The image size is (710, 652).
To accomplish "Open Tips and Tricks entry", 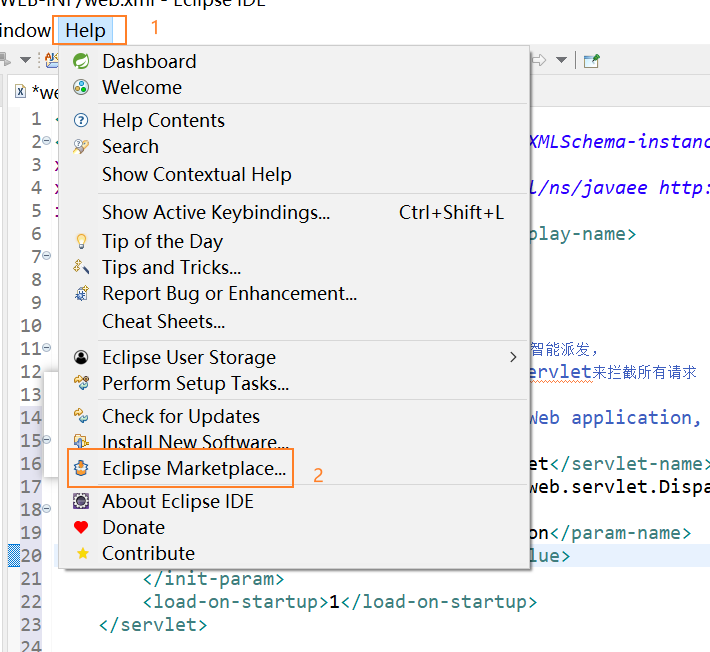I will click(294, 267).
